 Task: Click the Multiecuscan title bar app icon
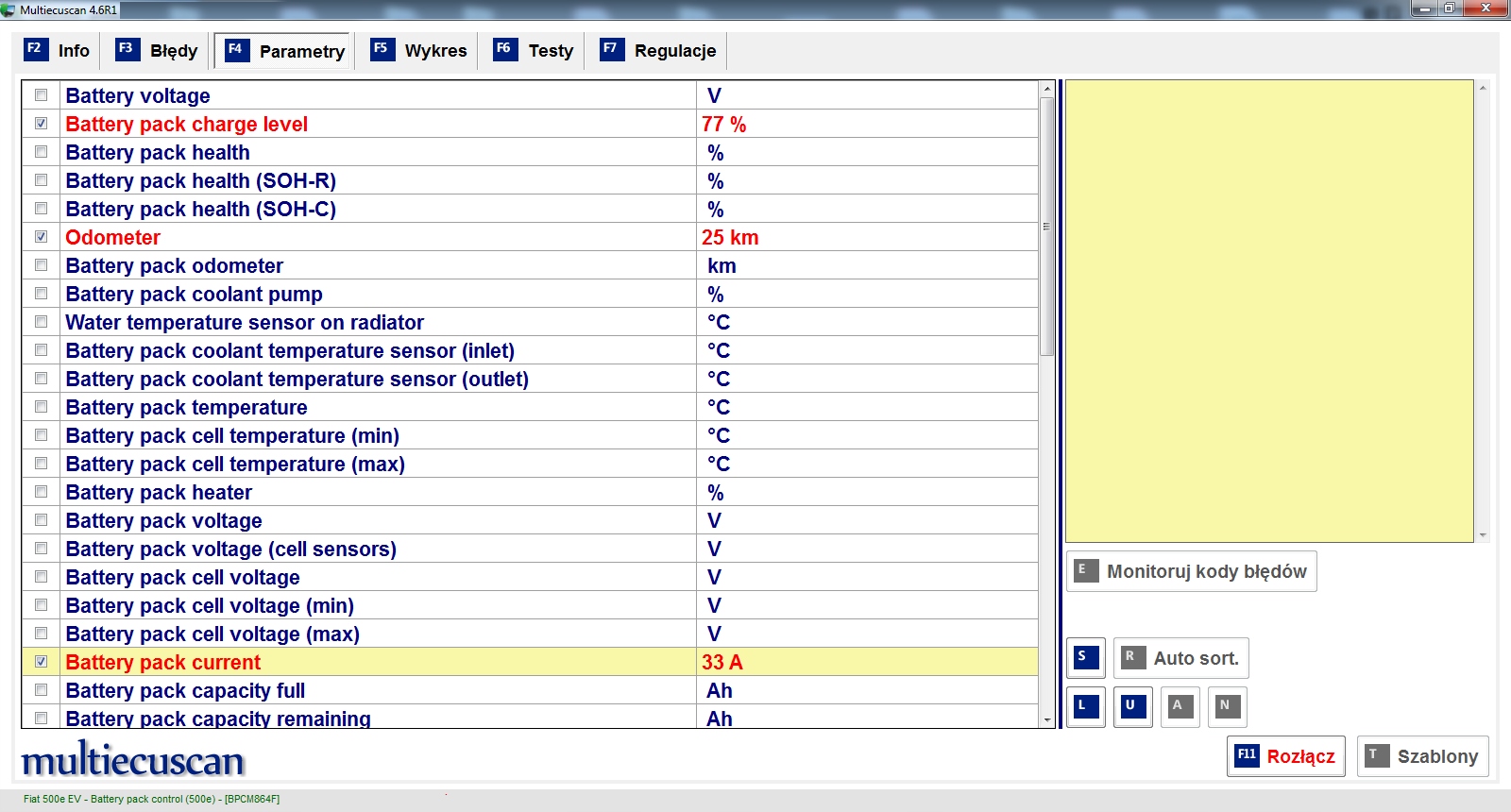[x=8, y=9]
